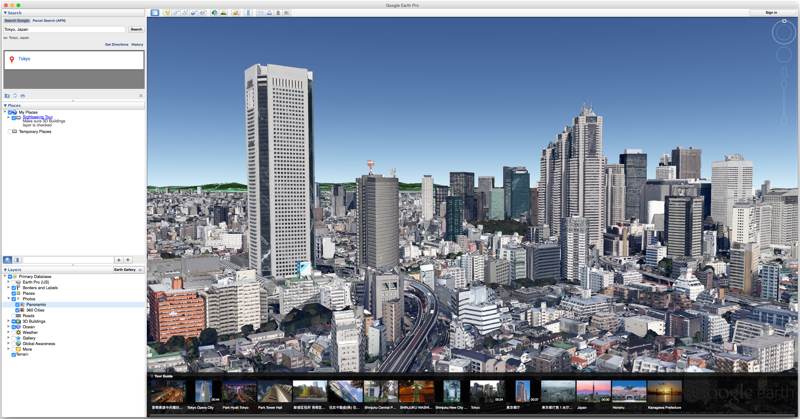Select the Add Placemark pushpin tool
Screen dimensions: 800x419
(167, 13)
